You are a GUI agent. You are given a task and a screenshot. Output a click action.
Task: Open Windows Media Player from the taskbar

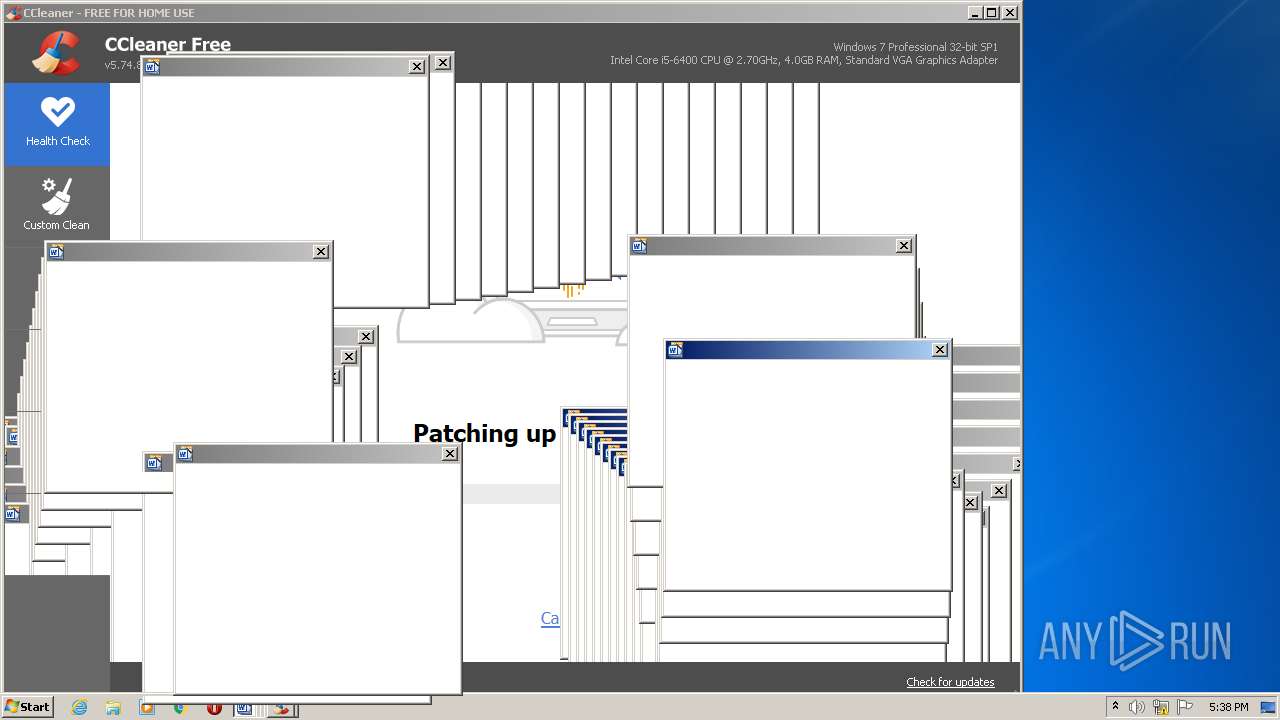(x=147, y=707)
